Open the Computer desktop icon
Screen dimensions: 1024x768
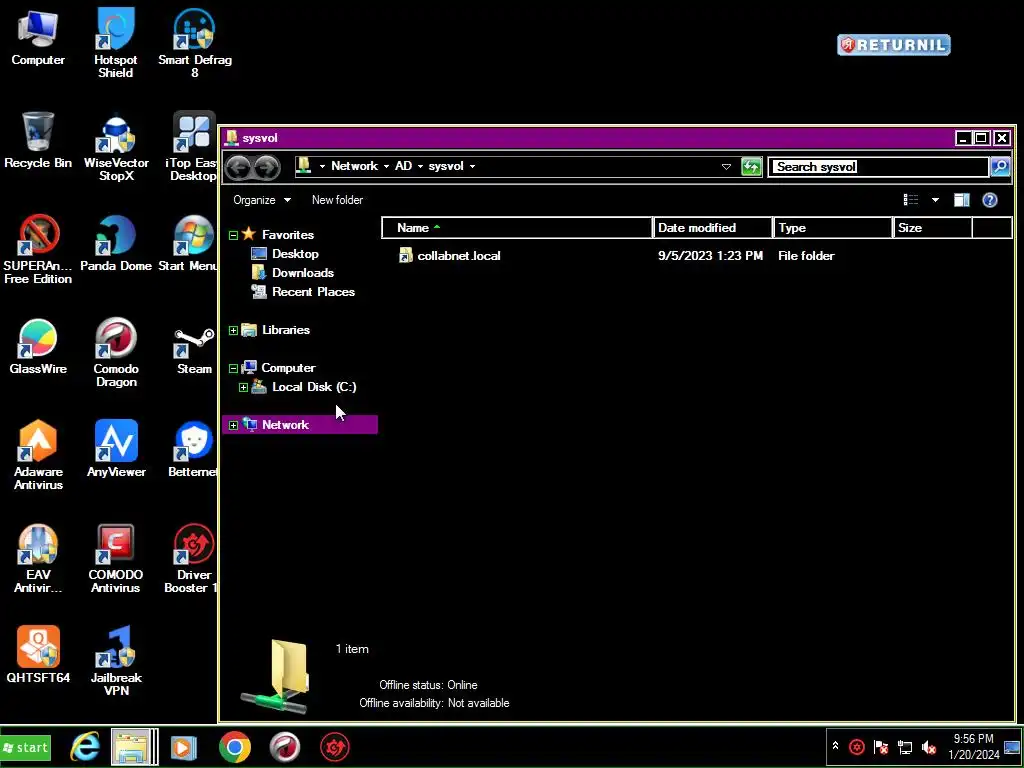point(38,38)
